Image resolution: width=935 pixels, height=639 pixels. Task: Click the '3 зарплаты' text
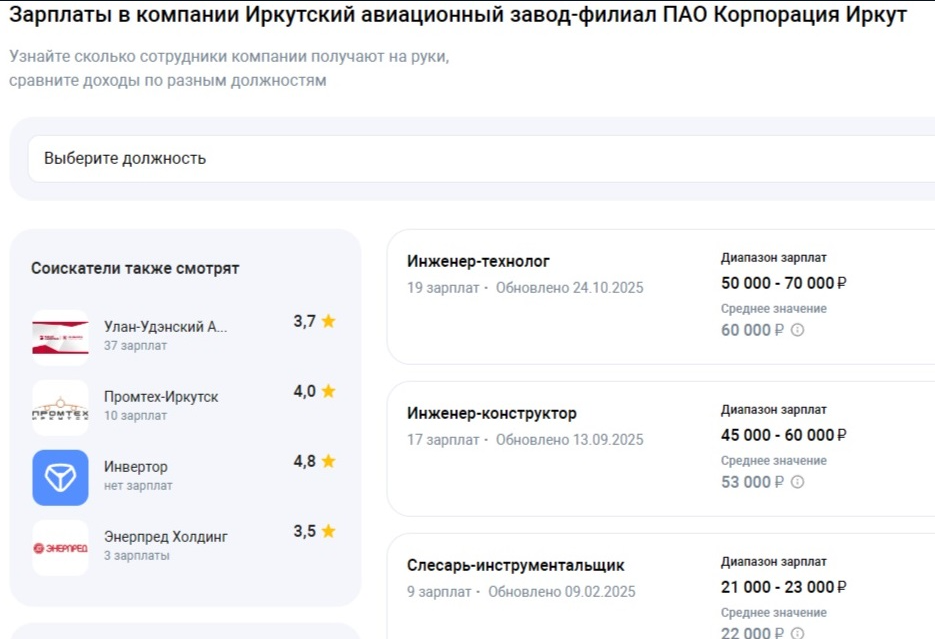(137, 556)
